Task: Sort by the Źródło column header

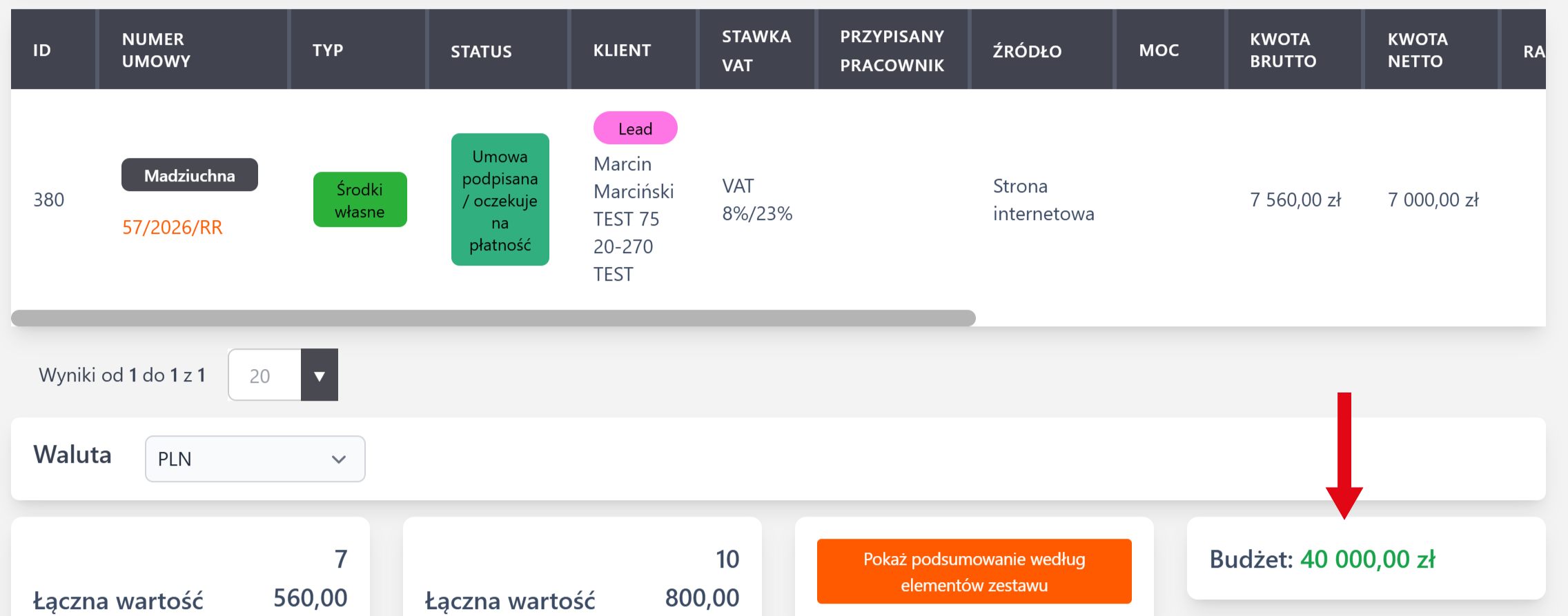Action: [x=1027, y=52]
